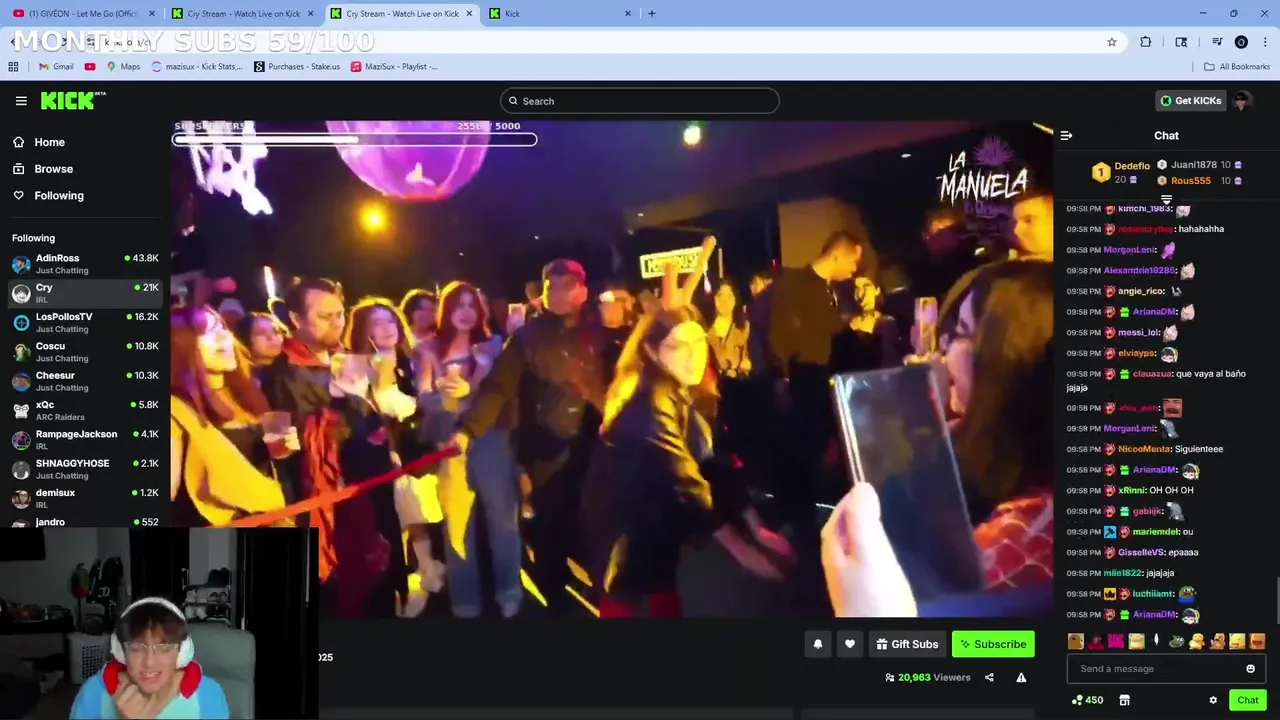
Task: Open the user profile avatar top right
Action: 1242,100
